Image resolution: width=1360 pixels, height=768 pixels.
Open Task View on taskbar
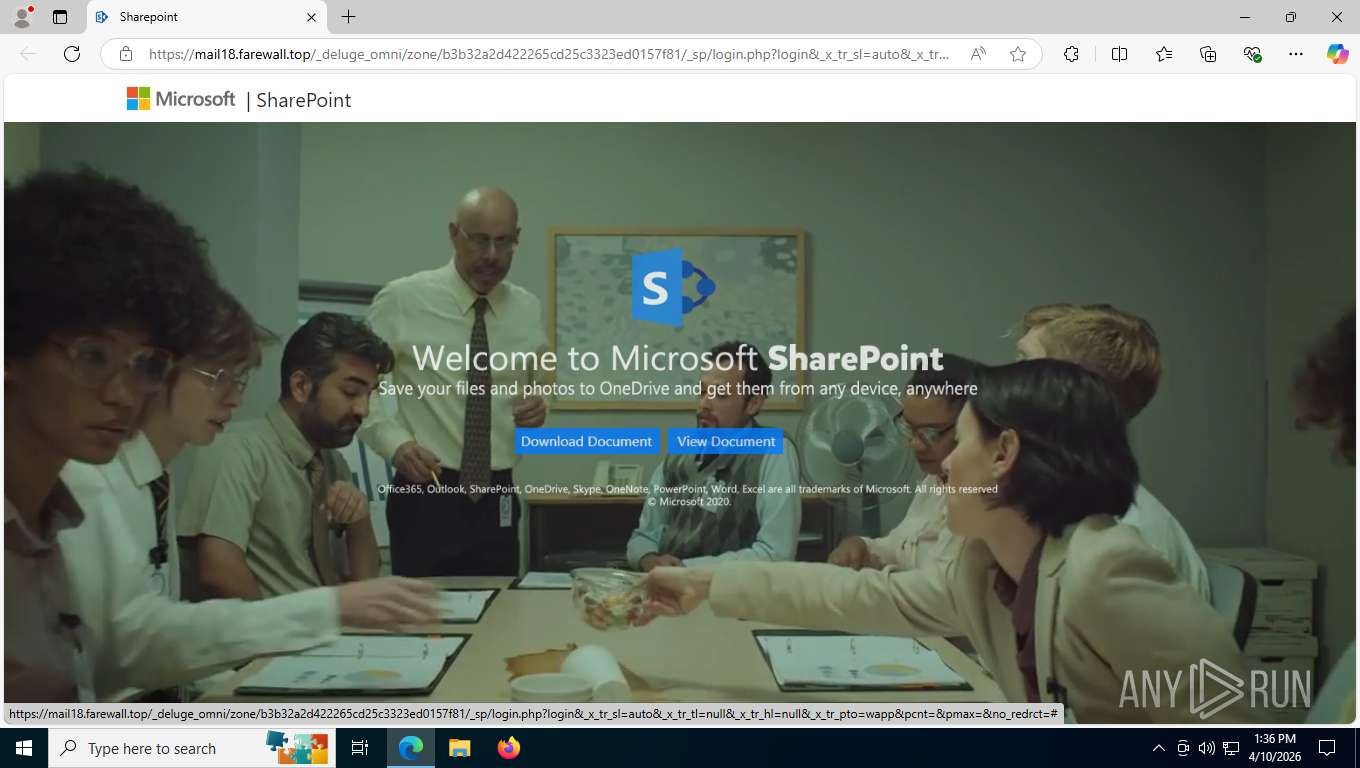[x=360, y=748]
